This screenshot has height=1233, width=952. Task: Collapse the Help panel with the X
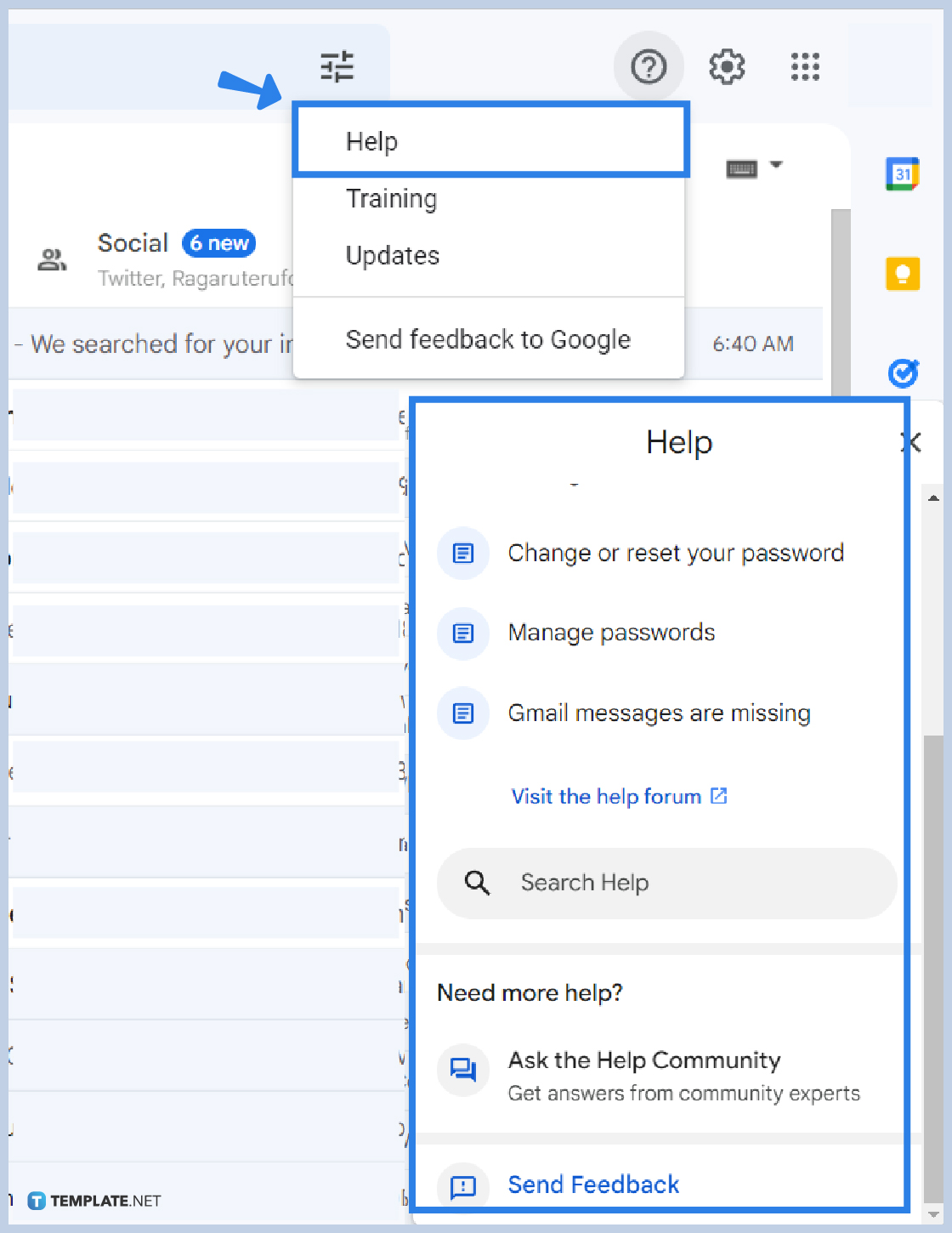[911, 442]
